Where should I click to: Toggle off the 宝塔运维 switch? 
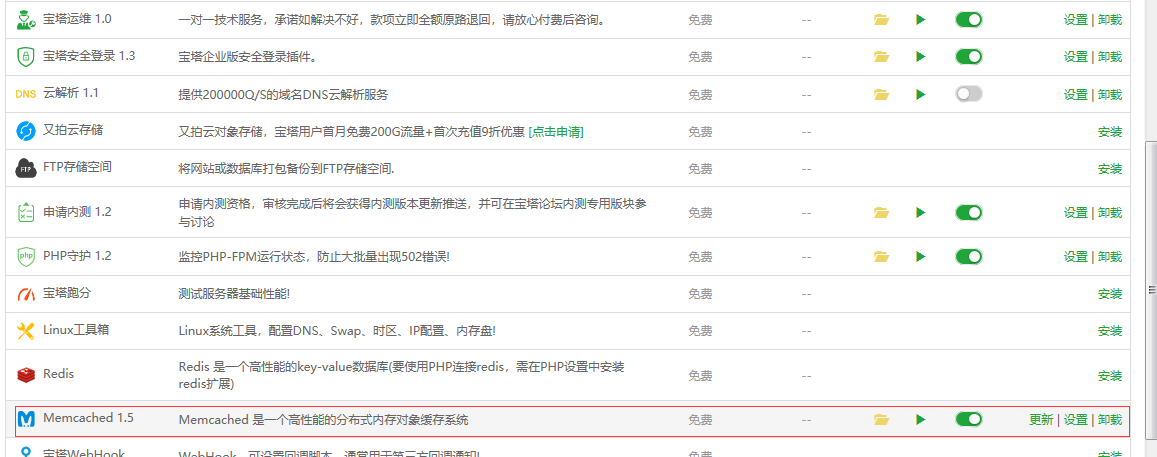969,20
